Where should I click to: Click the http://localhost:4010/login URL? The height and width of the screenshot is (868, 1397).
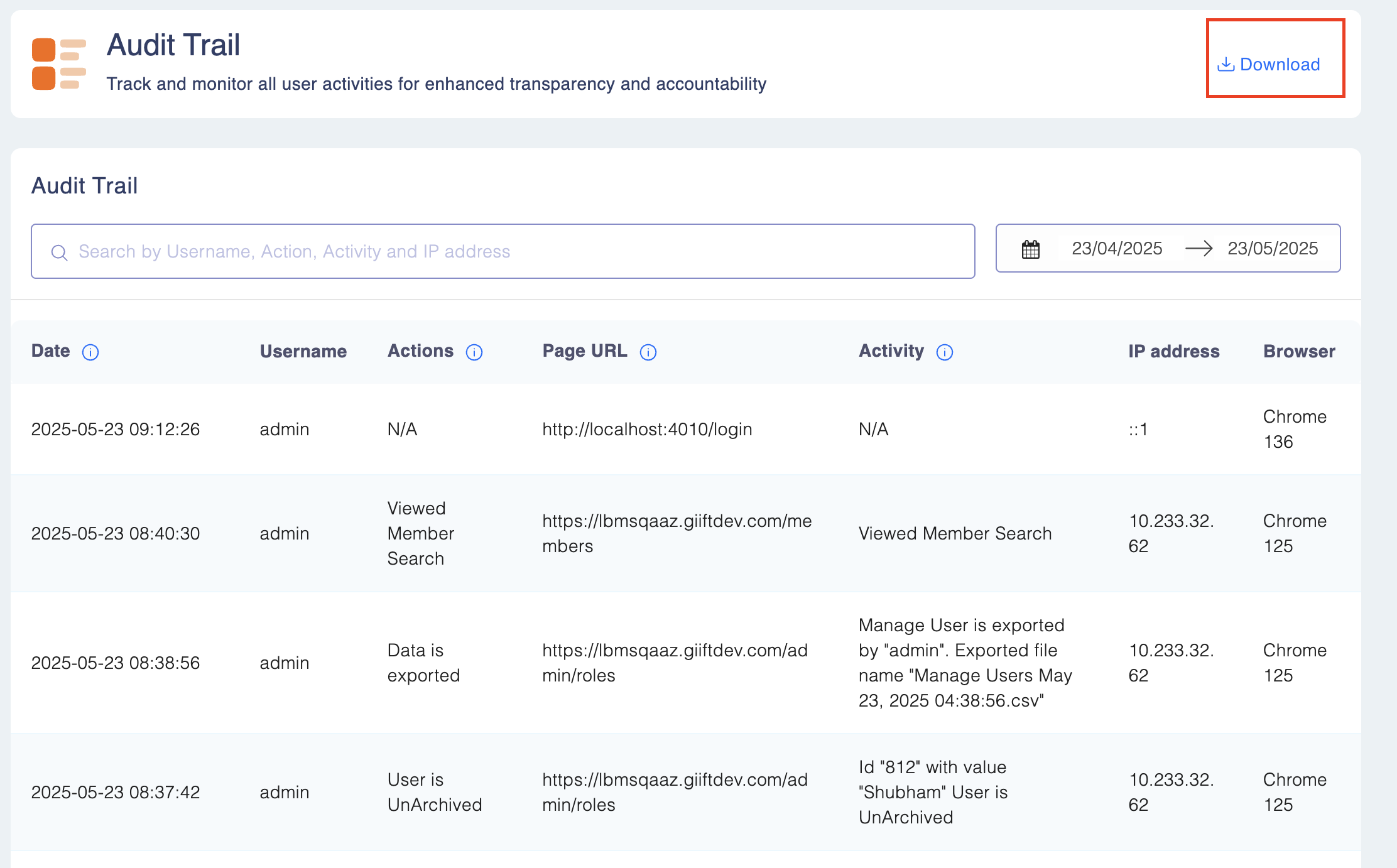point(647,429)
